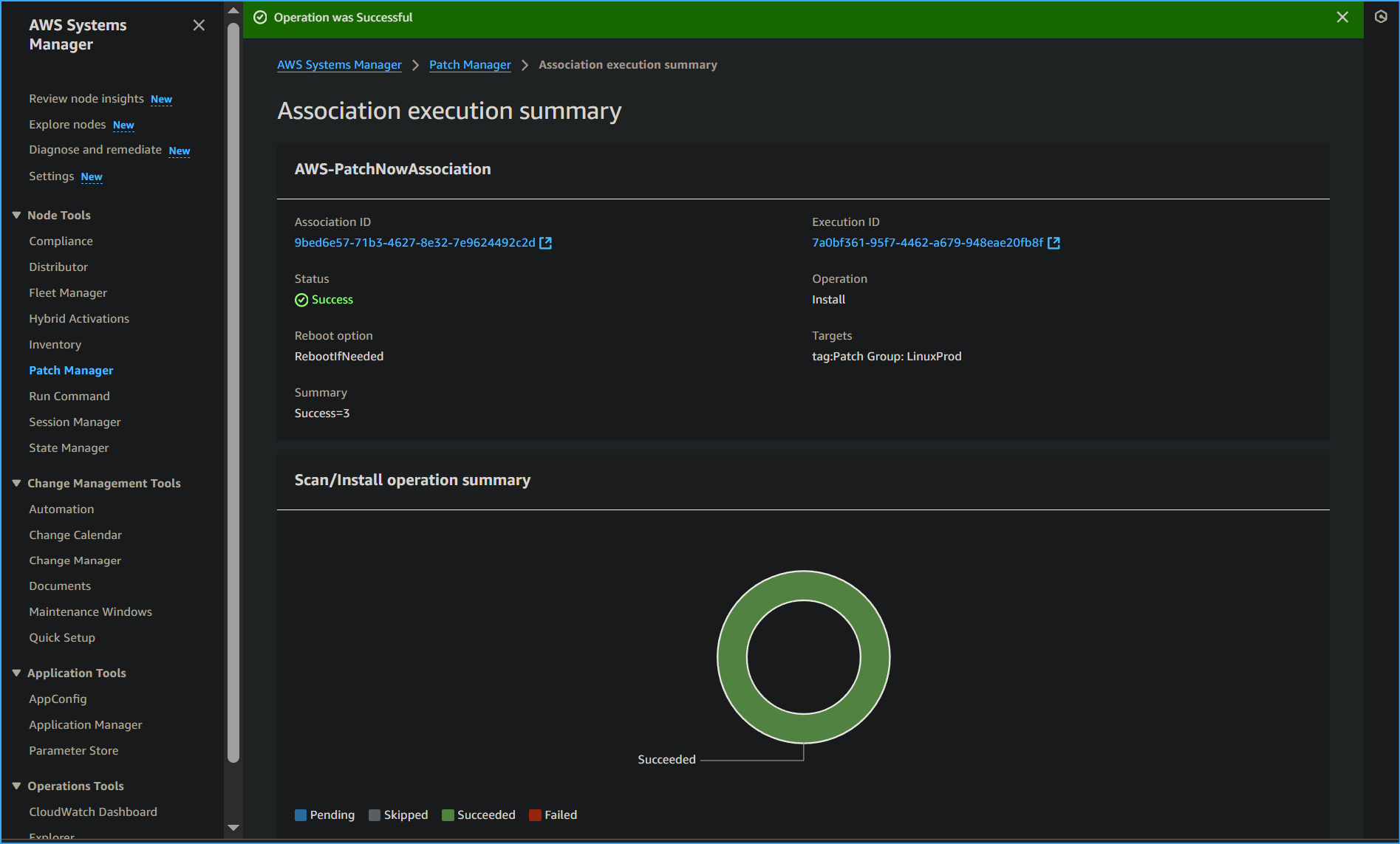Click the sidebar scroll down arrow

[233, 828]
